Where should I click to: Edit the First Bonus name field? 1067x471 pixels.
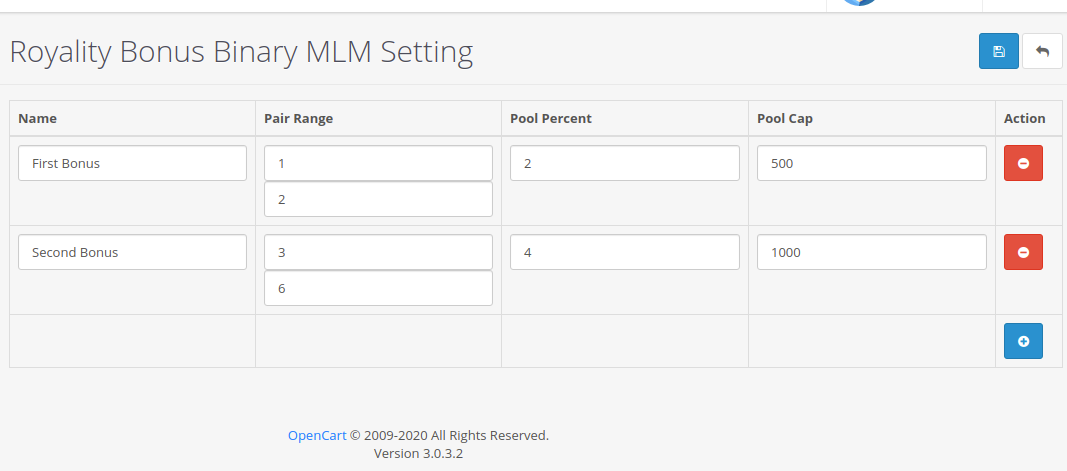(132, 163)
